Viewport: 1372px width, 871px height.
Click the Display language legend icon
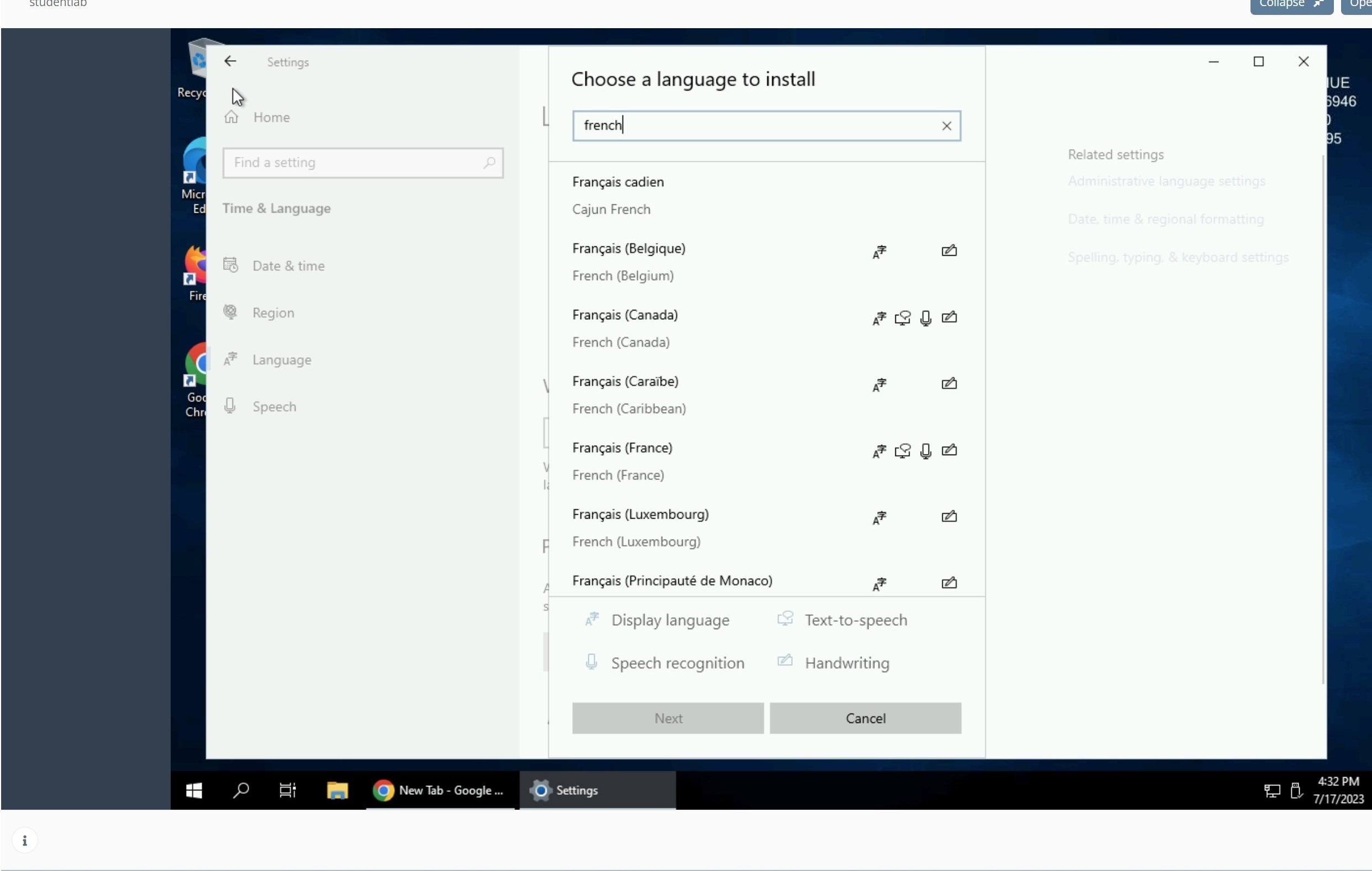pyautogui.click(x=592, y=619)
